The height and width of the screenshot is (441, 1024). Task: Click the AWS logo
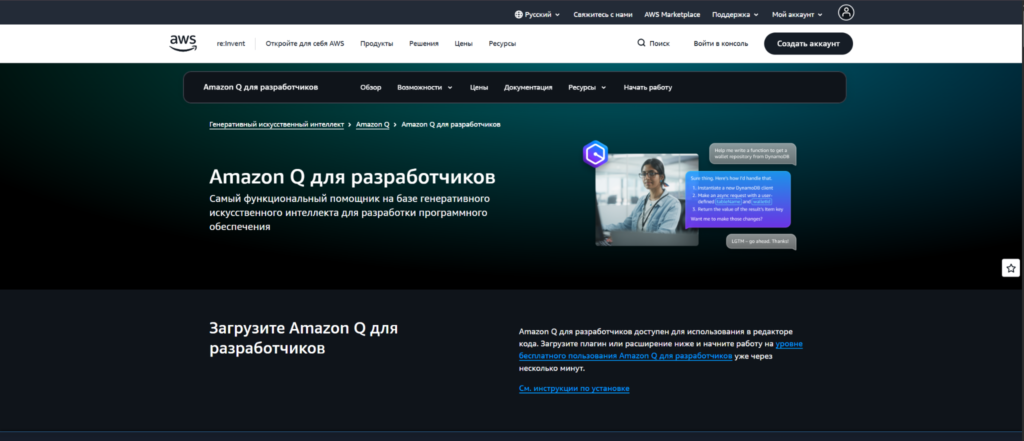tap(183, 43)
